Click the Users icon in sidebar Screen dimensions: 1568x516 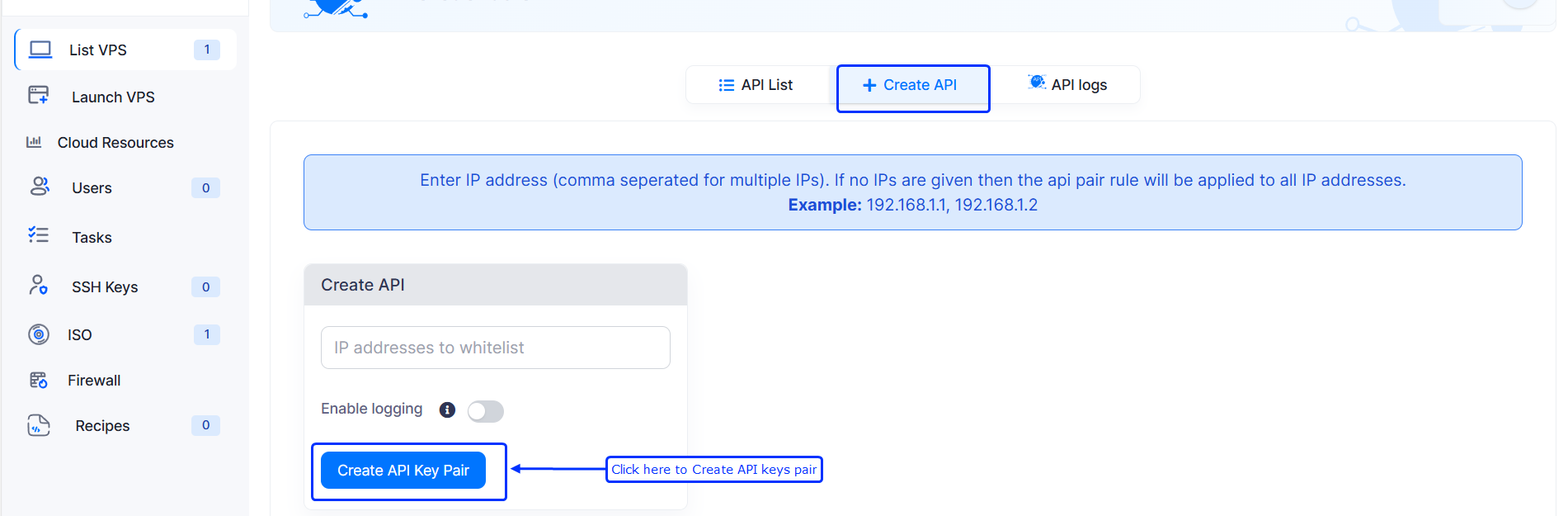(x=40, y=187)
